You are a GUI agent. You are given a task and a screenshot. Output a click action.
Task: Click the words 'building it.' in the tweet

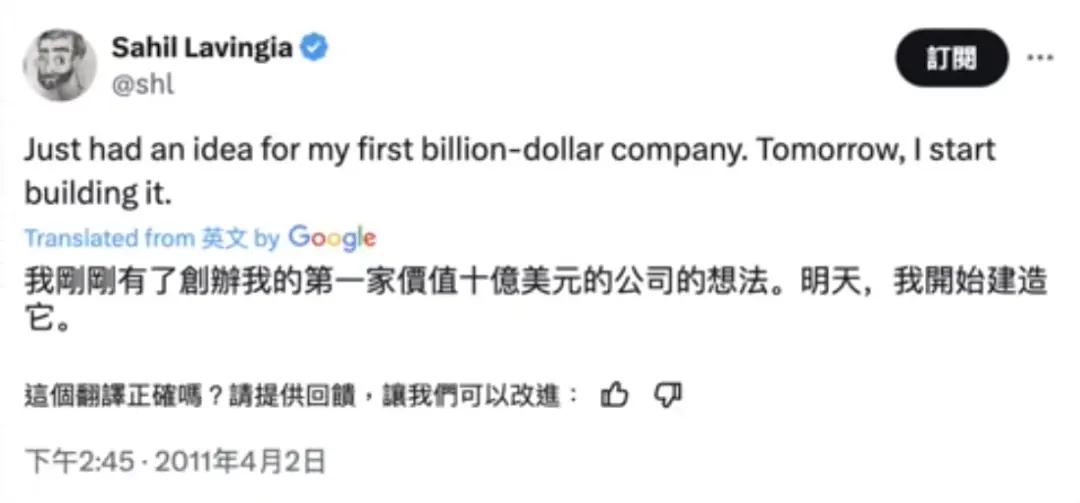pyautogui.click(x=99, y=193)
